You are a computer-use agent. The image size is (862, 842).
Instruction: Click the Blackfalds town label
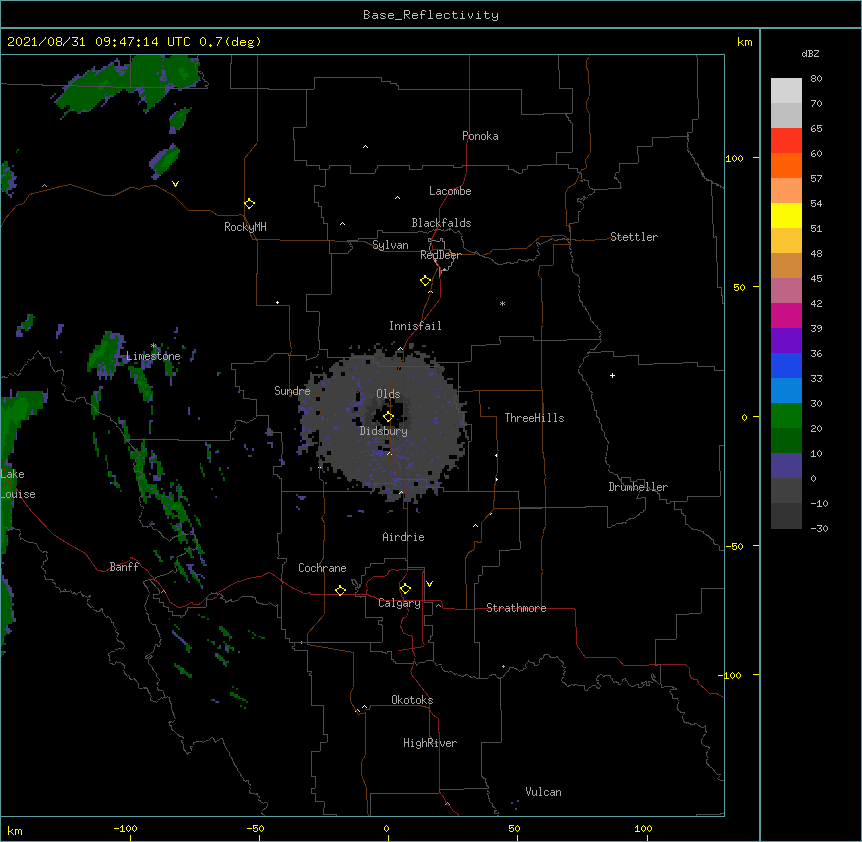tap(441, 223)
